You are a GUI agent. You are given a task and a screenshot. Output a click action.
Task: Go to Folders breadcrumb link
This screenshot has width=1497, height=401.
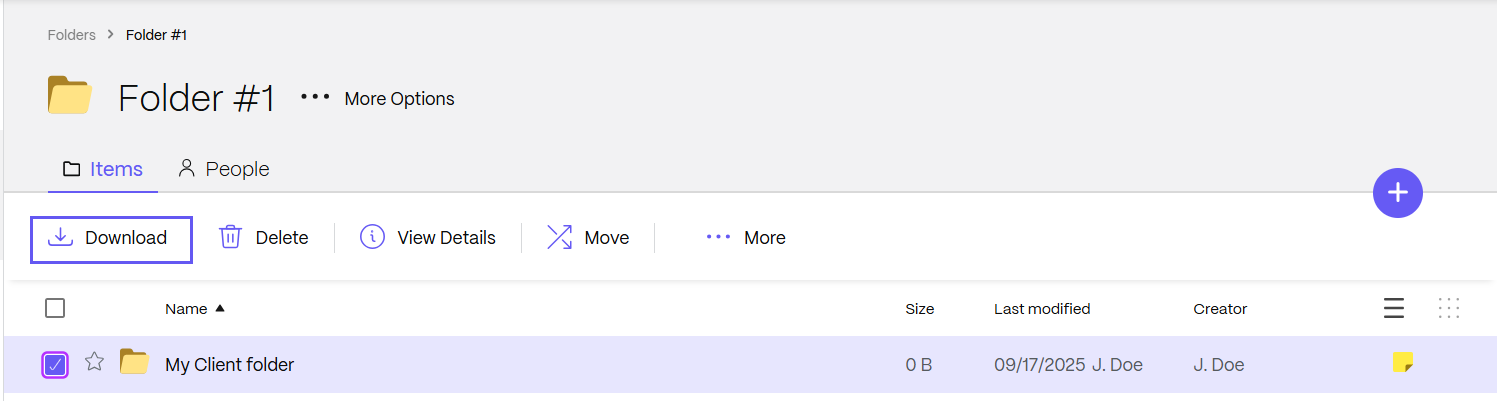tap(72, 35)
